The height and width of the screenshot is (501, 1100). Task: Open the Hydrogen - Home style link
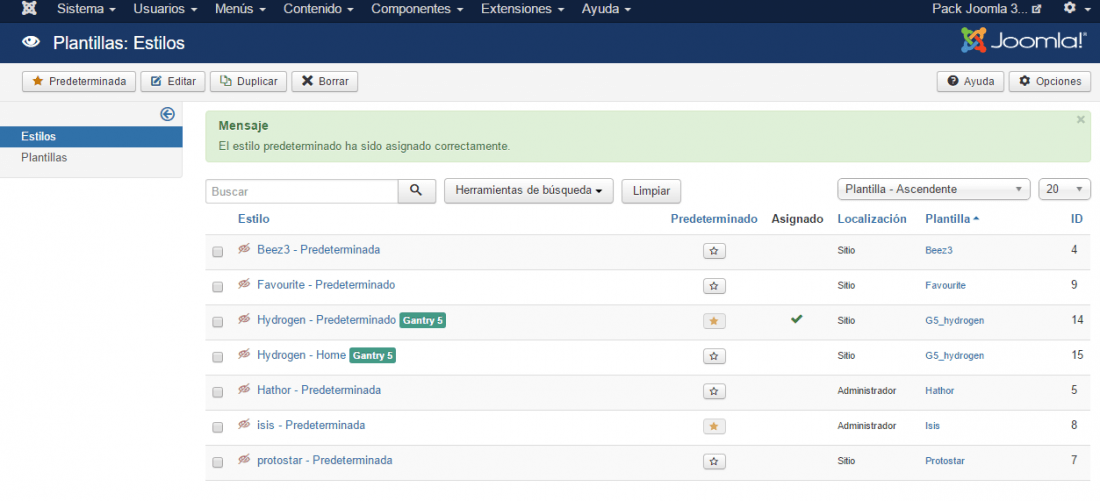pyautogui.click(x=302, y=356)
